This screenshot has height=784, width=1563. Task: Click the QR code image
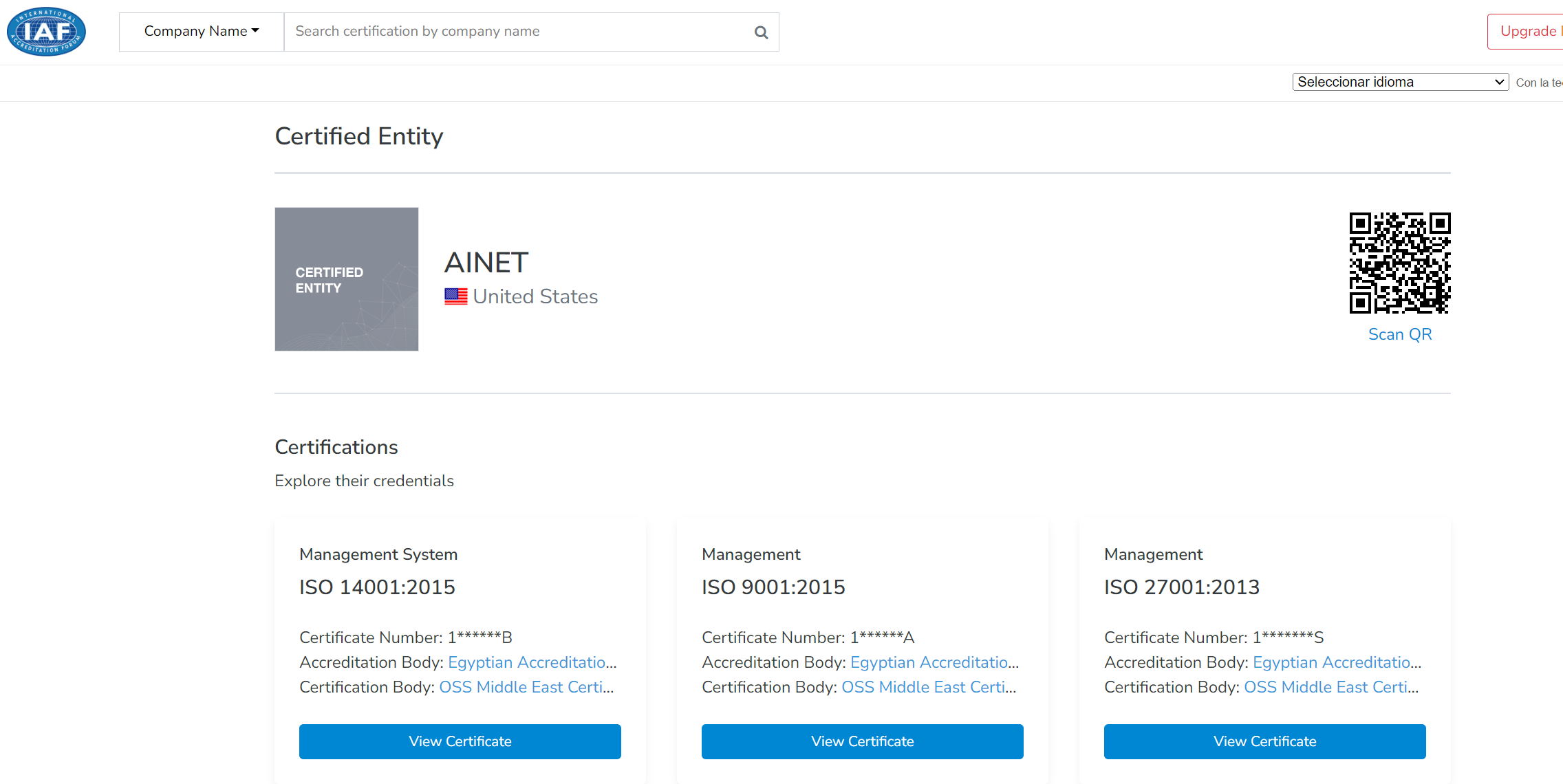tap(1399, 263)
